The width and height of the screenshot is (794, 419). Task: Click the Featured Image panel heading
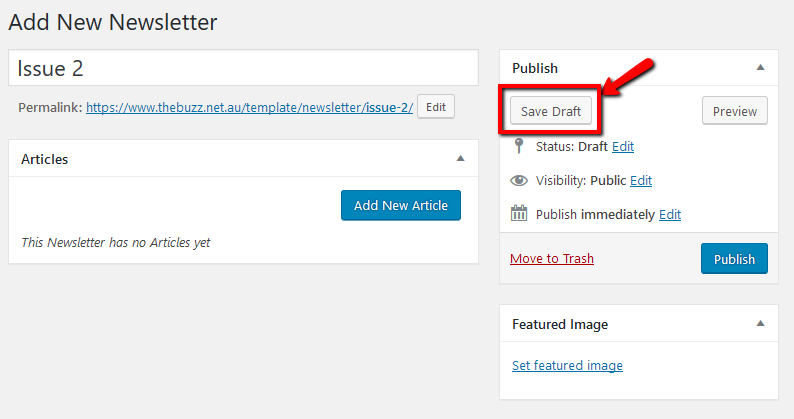point(560,324)
